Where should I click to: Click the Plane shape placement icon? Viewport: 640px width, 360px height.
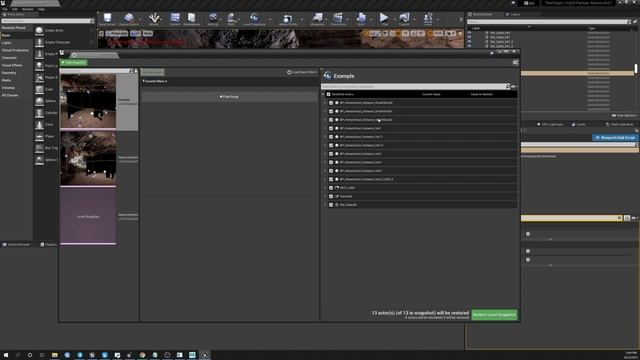tap(39, 136)
